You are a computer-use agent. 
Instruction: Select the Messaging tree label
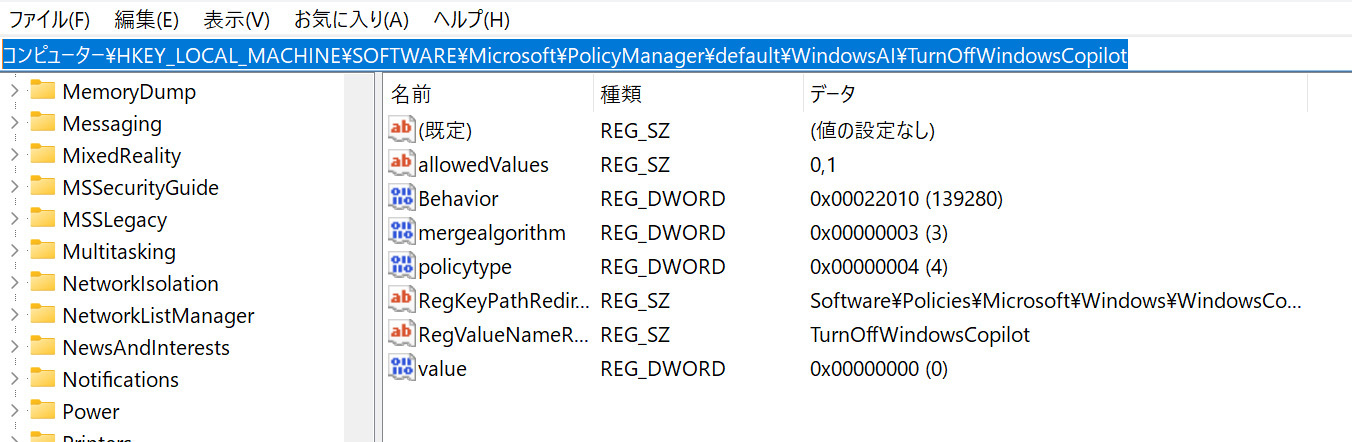pyautogui.click(x=112, y=124)
